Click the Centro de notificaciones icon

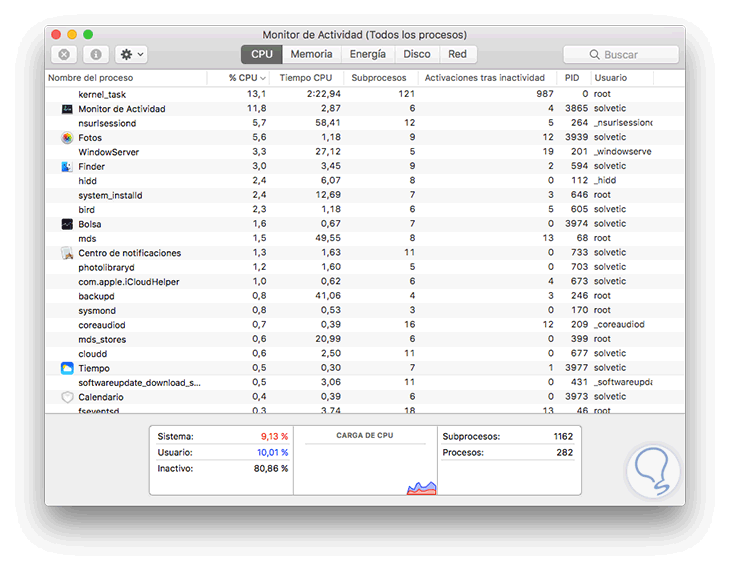(67, 253)
